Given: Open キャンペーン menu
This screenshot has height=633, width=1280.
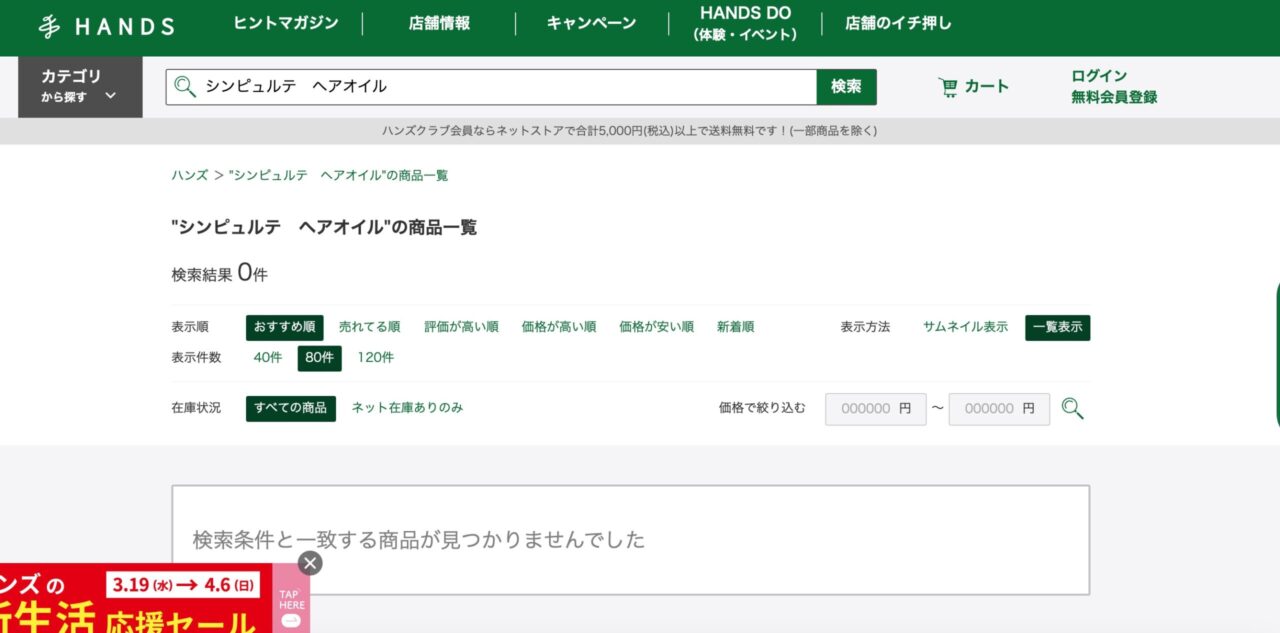Looking at the screenshot, I should (591, 23).
